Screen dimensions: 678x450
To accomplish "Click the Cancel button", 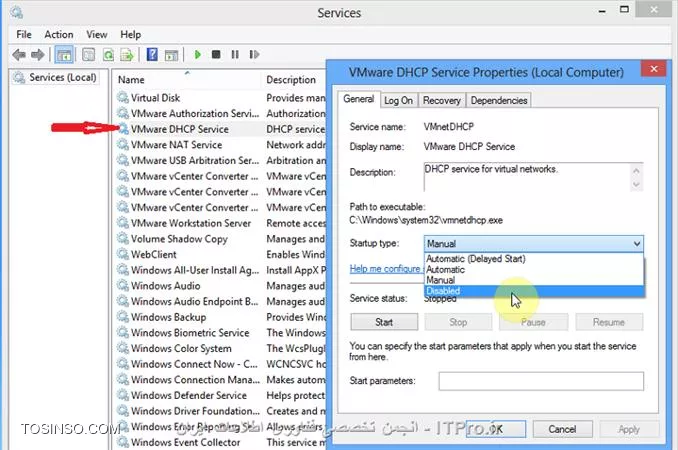I will tap(562, 429).
